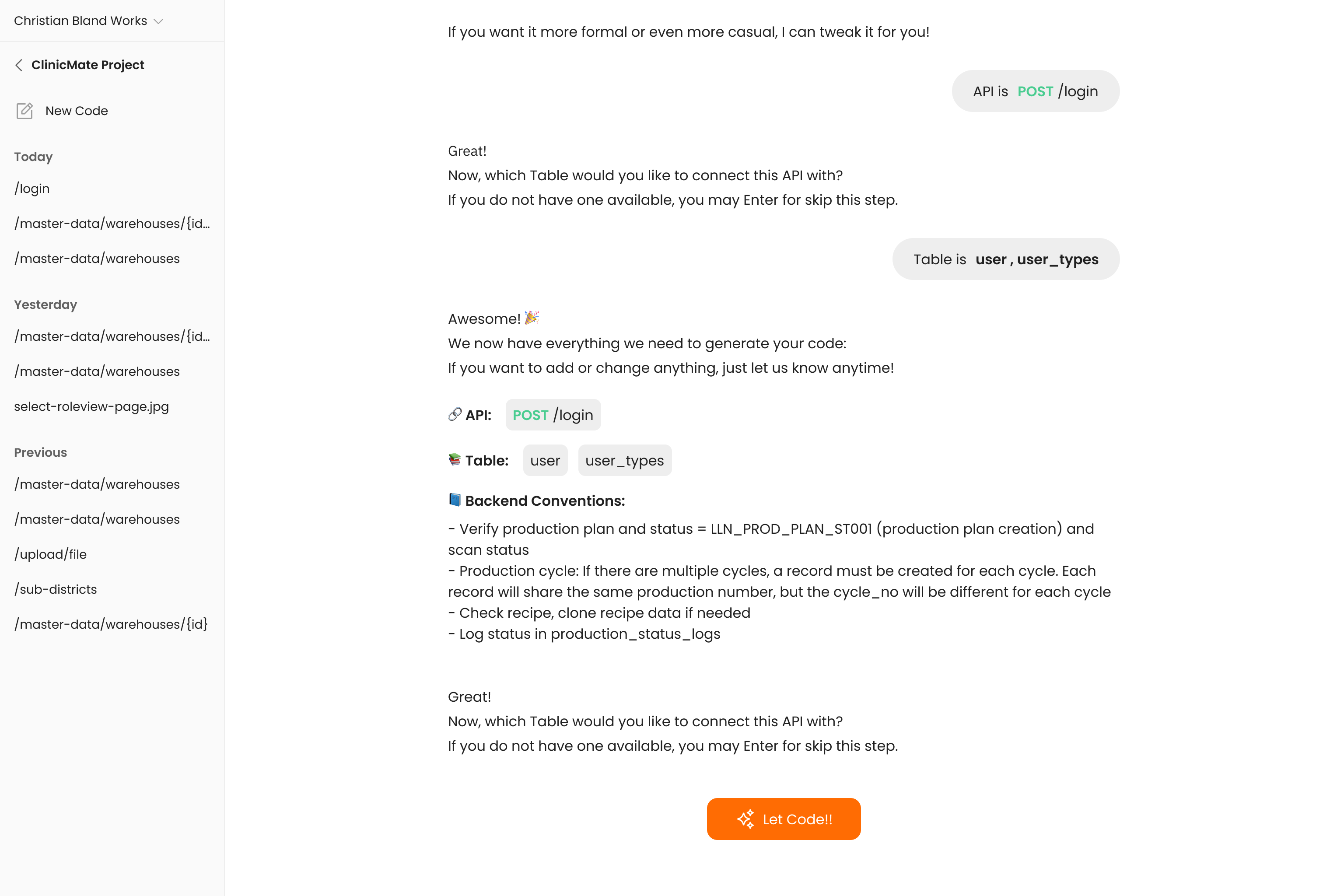Open the /login chat under Today
This screenshot has height=896, width=1344.
tap(32, 189)
